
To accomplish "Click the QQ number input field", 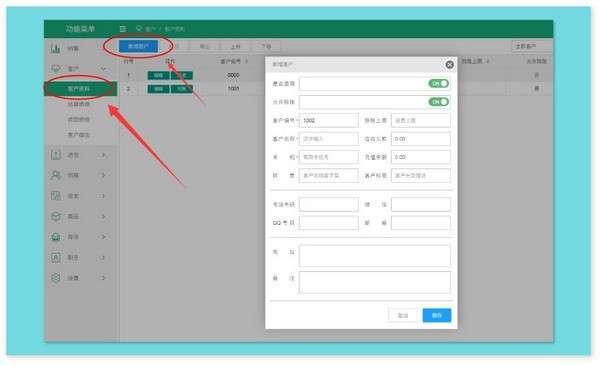I will (x=329, y=223).
